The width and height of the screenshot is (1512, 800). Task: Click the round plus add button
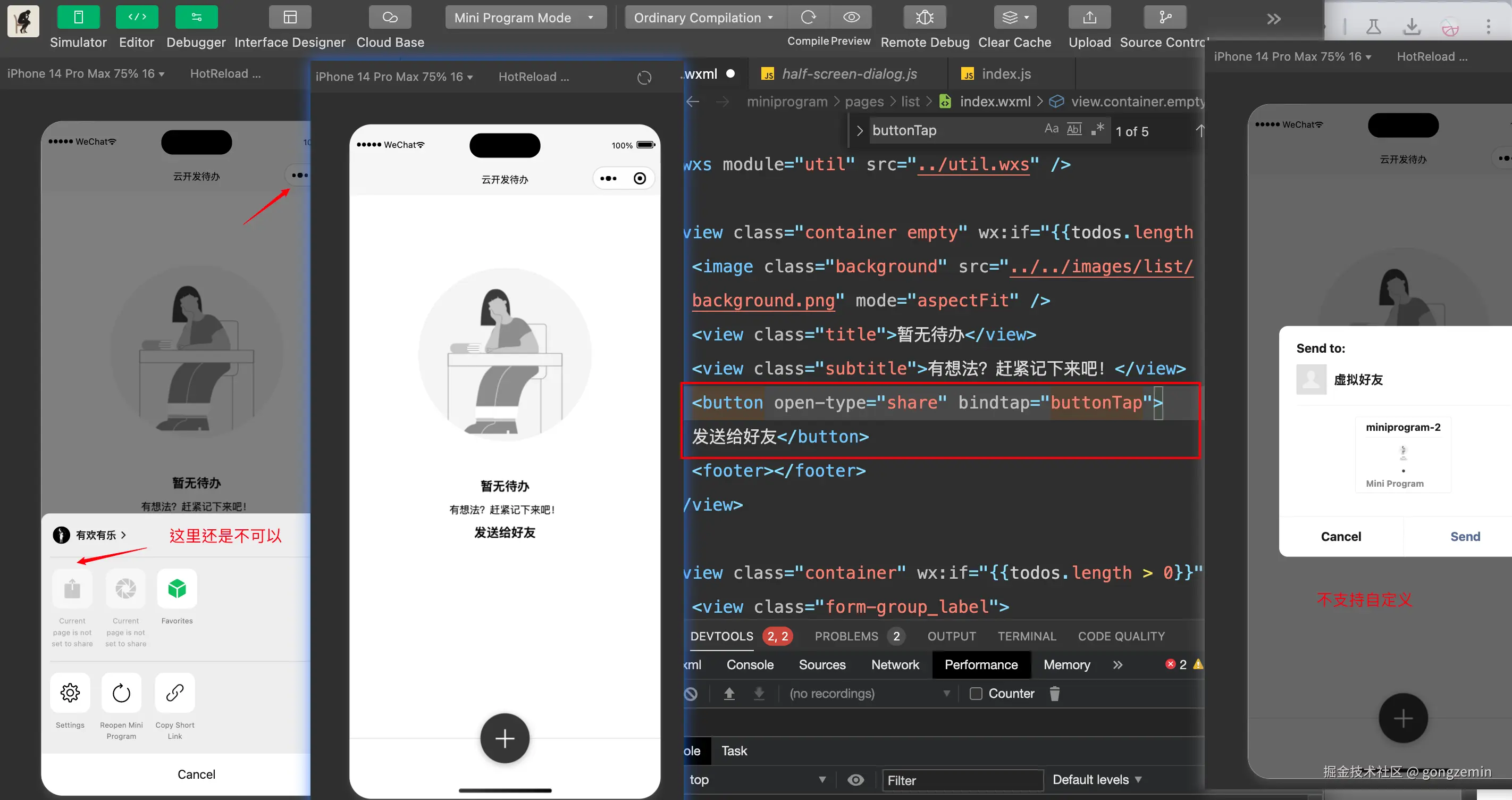pyautogui.click(x=505, y=738)
